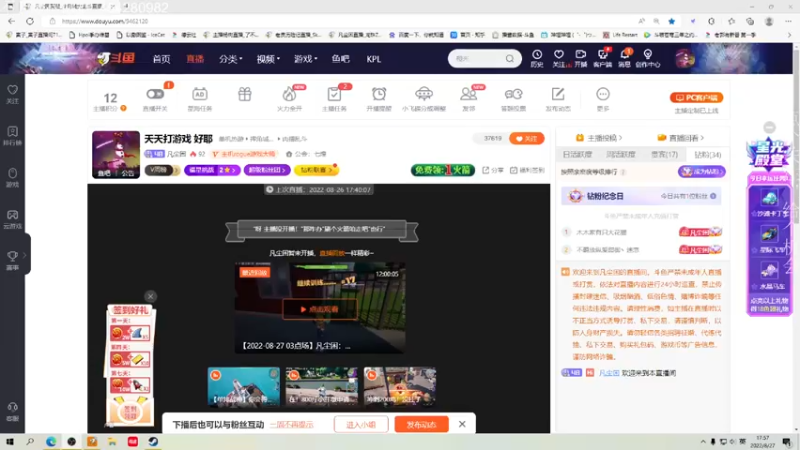Open 直播 in the Douyu navigation
The image size is (800, 450).
[x=195, y=59]
